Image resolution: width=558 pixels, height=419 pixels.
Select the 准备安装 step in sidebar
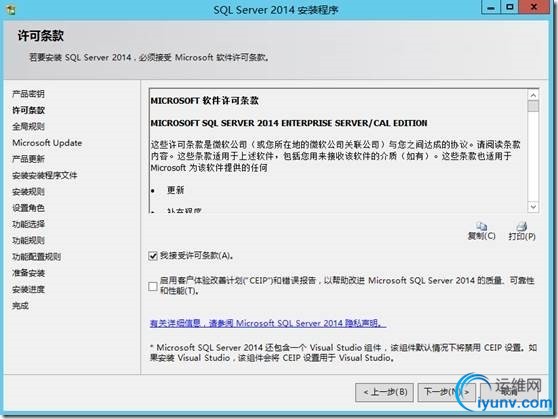coord(28,273)
